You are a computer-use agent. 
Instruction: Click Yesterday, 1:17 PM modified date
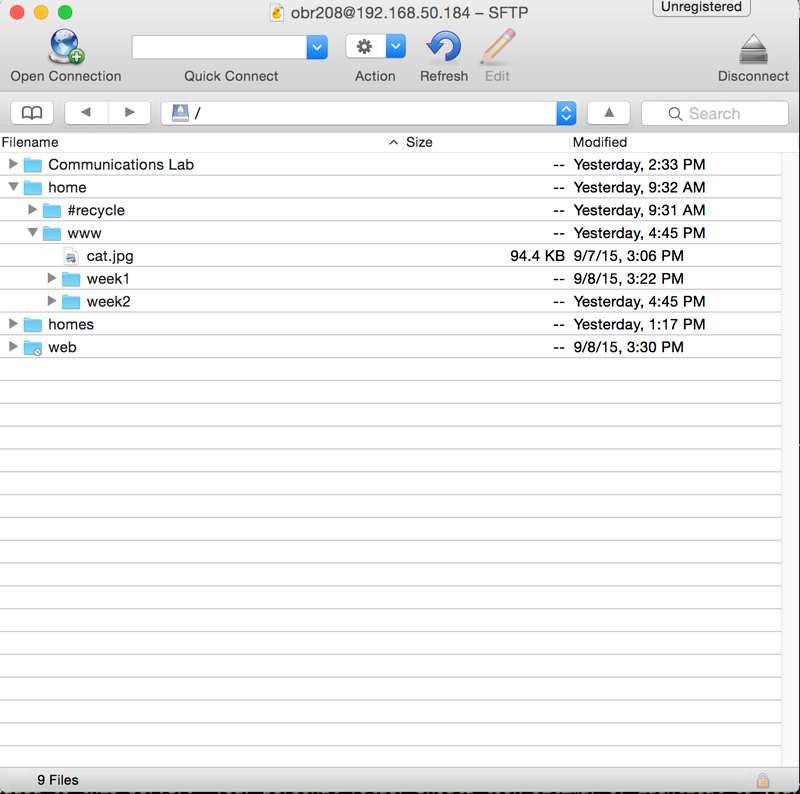[639, 325]
